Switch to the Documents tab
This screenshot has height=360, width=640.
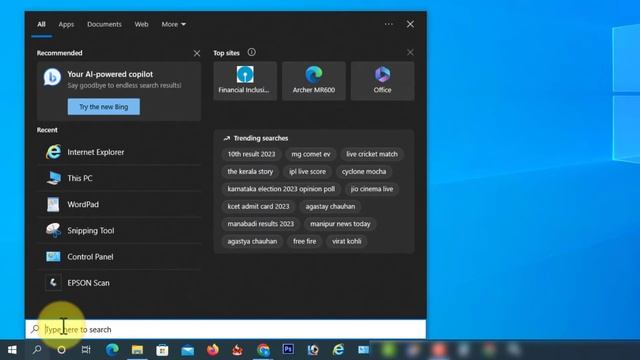click(x=104, y=24)
